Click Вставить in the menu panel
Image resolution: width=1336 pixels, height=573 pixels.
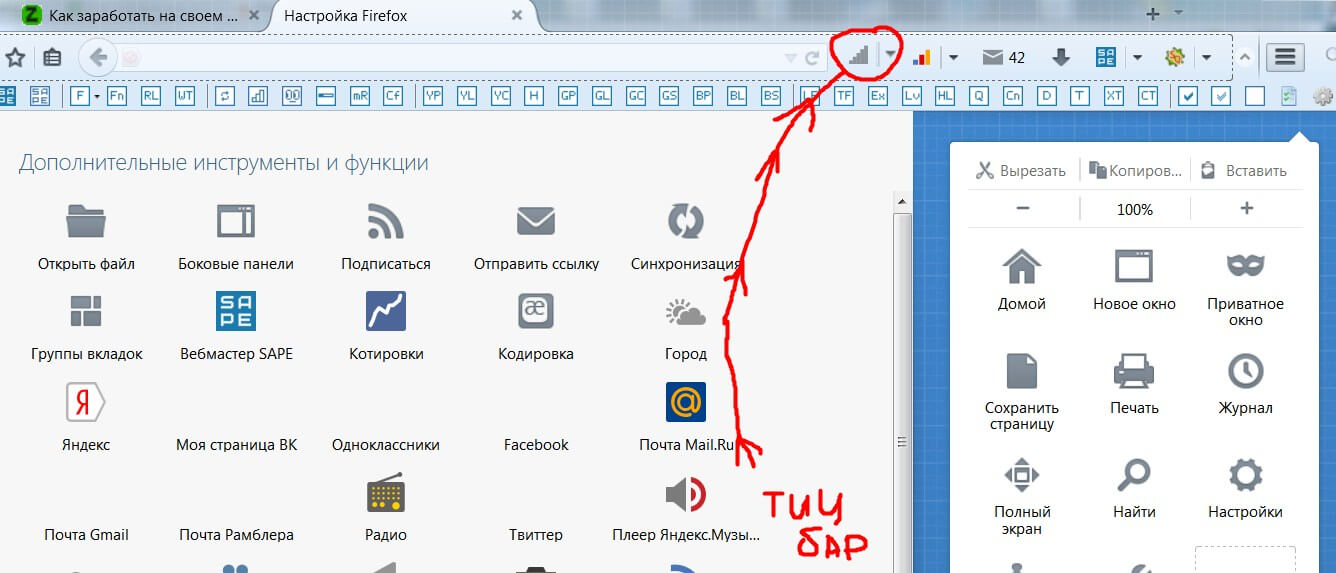click(x=1243, y=171)
